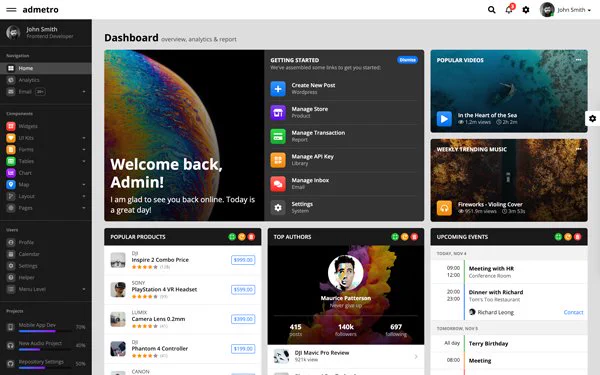Click the orange reload button on Upcoming Events

[x=568, y=237]
